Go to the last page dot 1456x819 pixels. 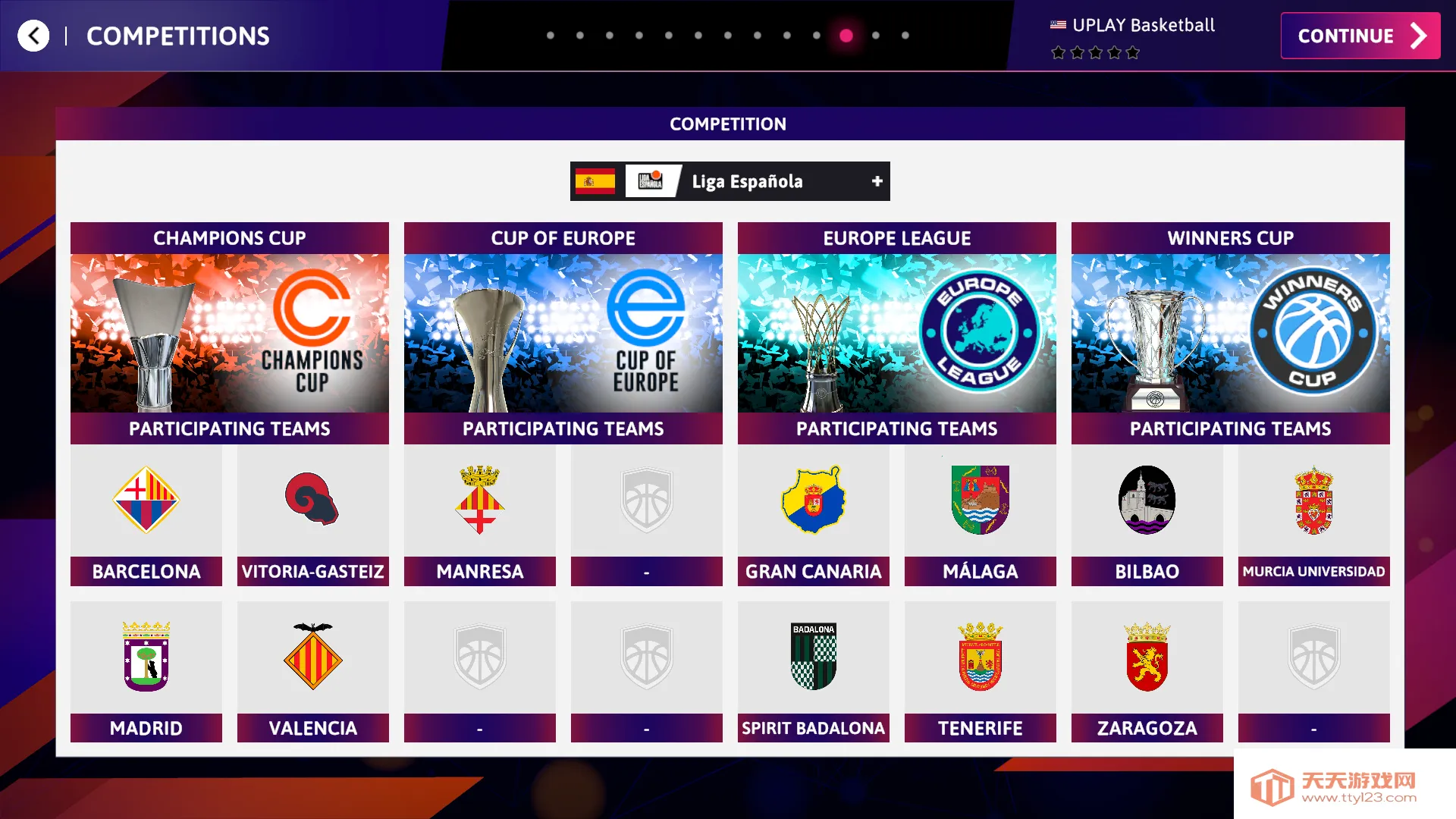(905, 36)
